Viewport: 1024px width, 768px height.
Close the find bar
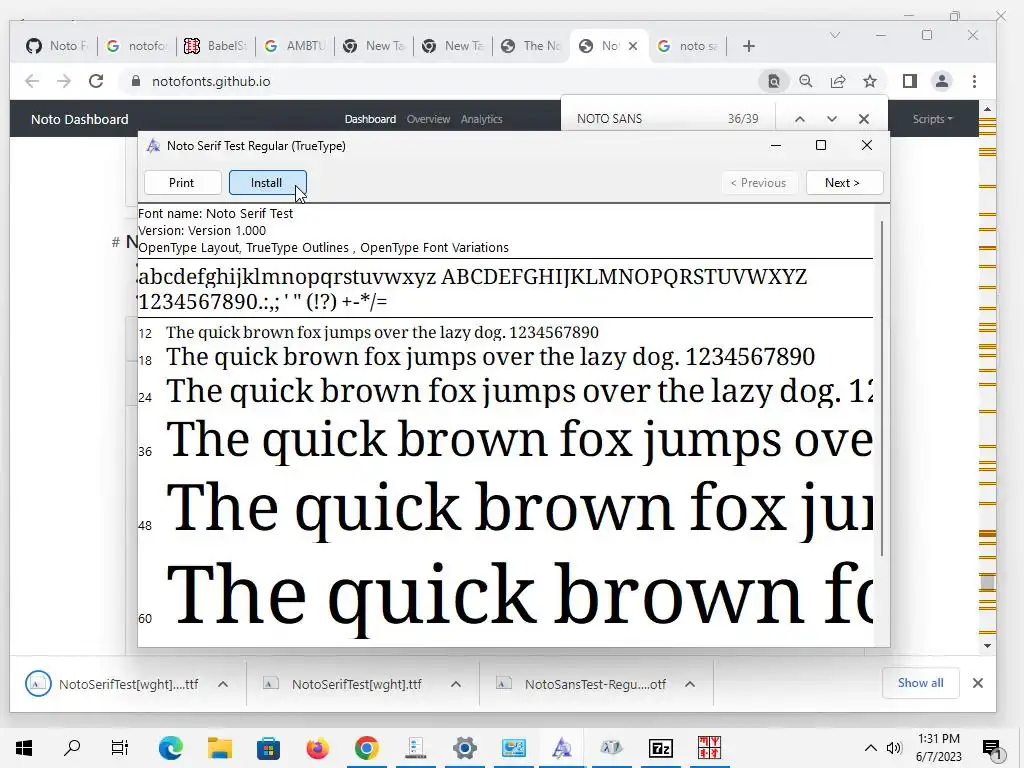pos(863,119)
